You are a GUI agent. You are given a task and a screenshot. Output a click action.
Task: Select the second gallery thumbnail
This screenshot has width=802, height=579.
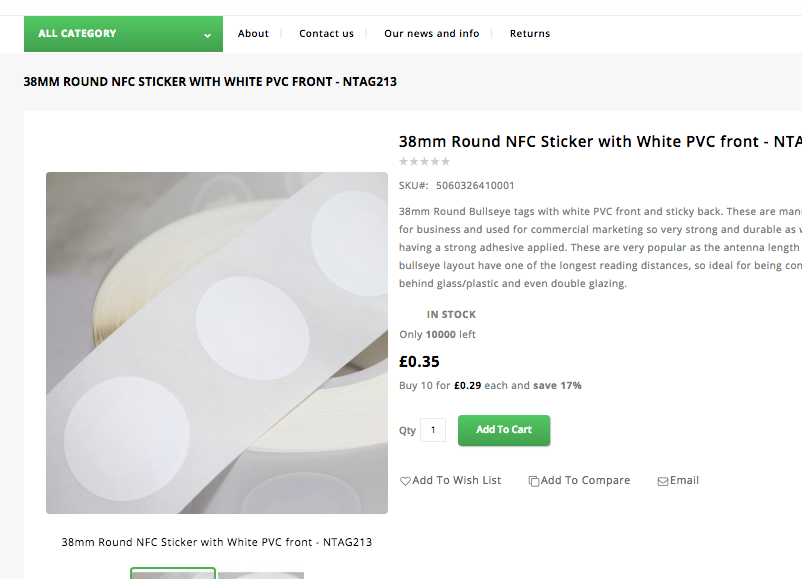pyautogui.click(x=261, y=574)
